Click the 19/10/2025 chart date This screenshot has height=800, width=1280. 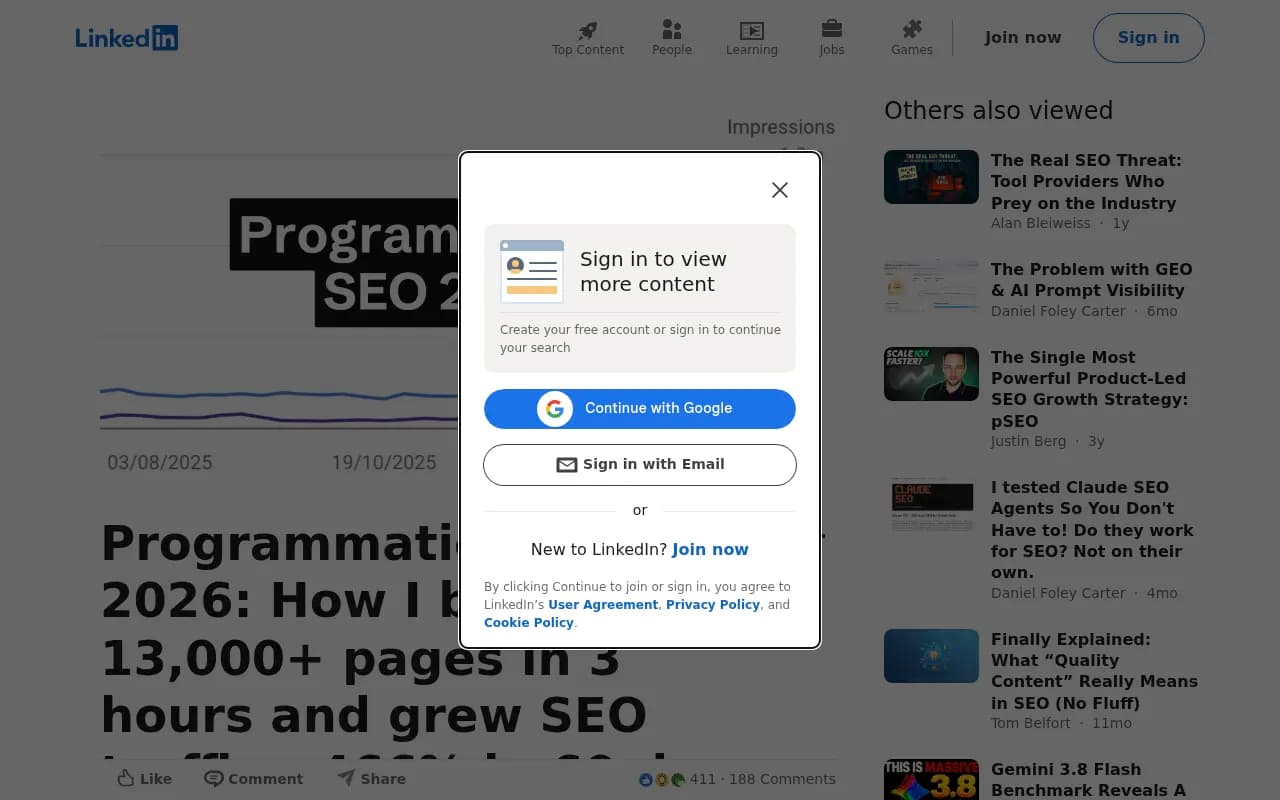point(384,463)
